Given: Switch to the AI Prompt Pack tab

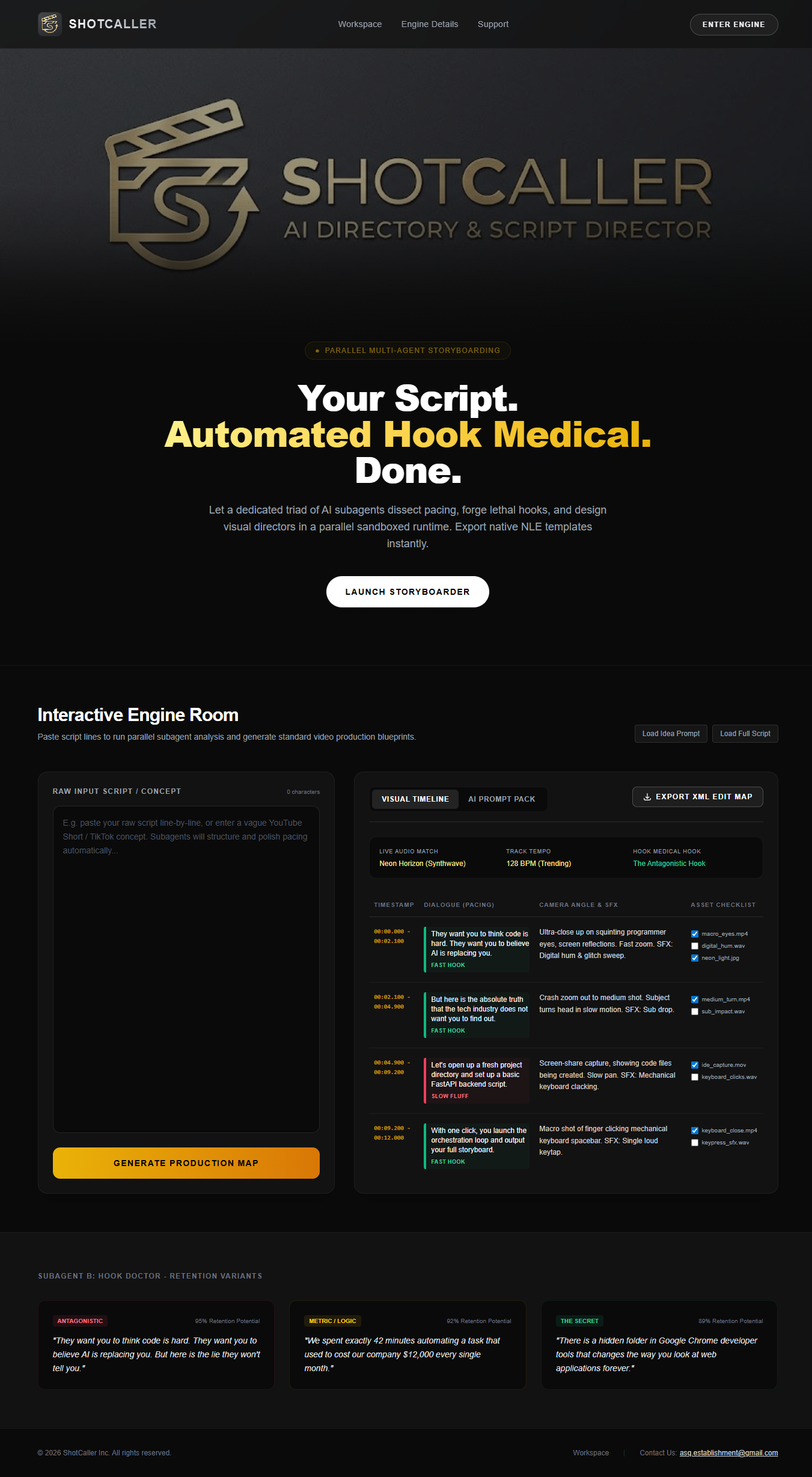Looking at the screenshot, I should tap(502, 799).
